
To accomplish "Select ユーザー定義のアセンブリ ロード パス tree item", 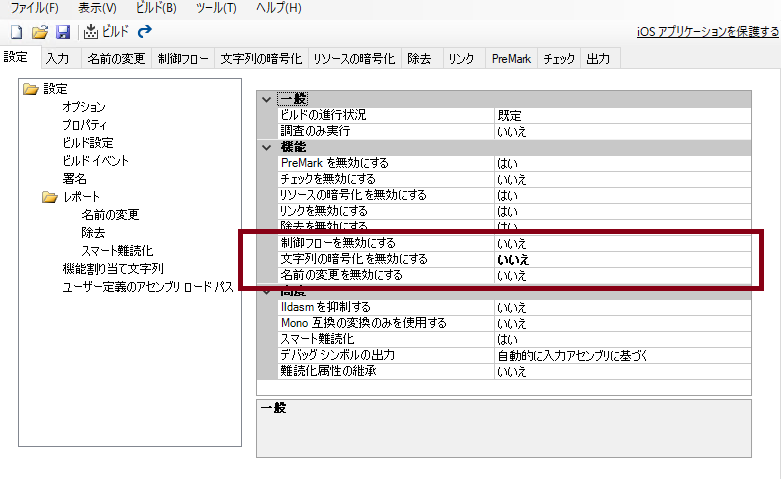I will (147, 287).
